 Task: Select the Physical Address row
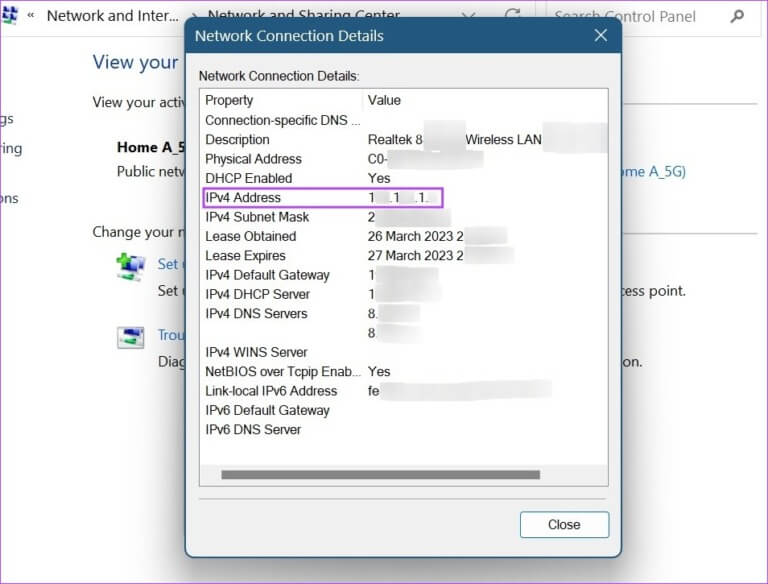tap(404, 159)
